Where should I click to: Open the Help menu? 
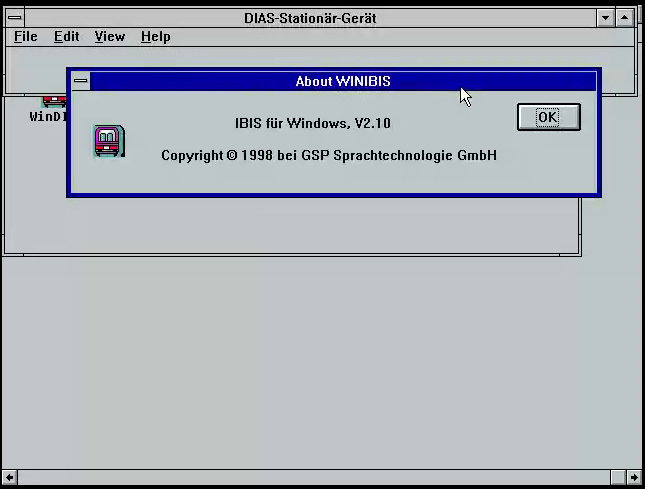(155, 37)
